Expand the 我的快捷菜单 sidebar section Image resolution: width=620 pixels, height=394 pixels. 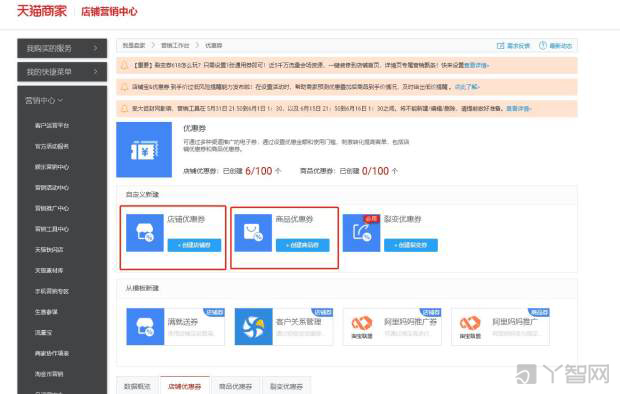(62, 72)
